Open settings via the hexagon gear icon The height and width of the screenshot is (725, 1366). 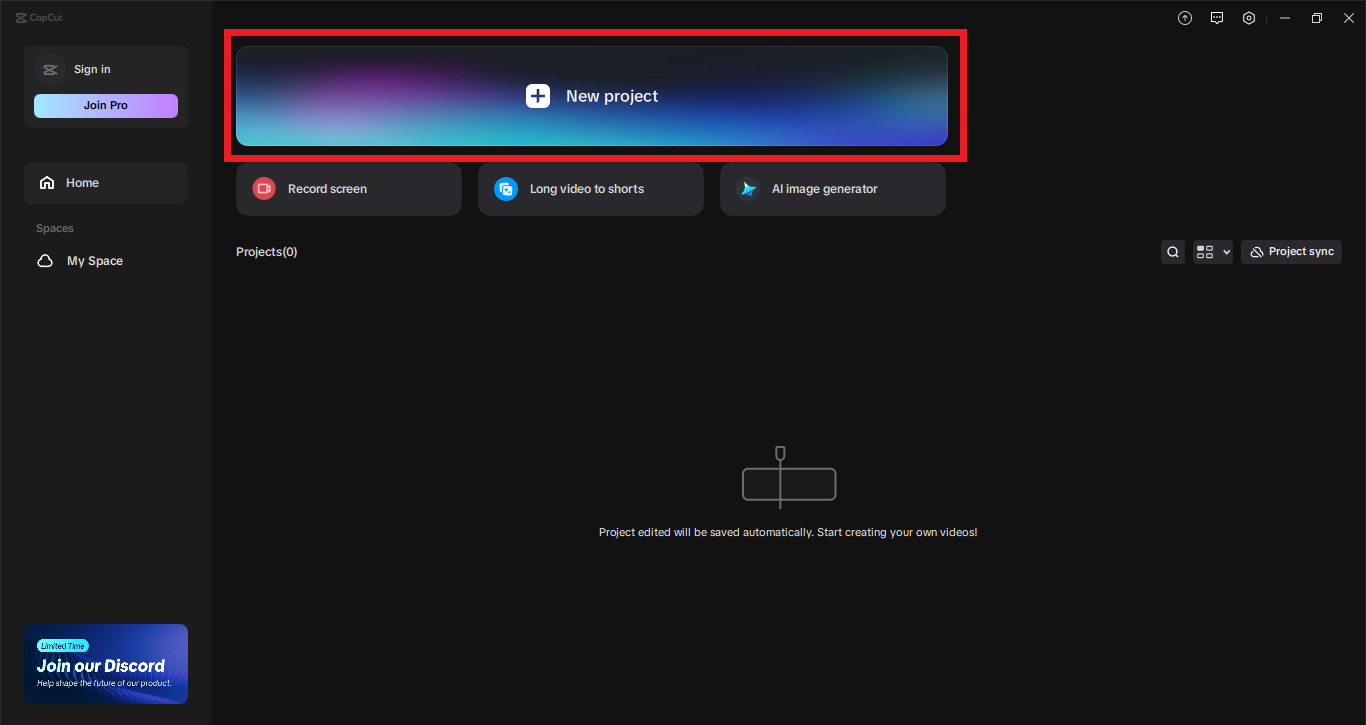1249,18
